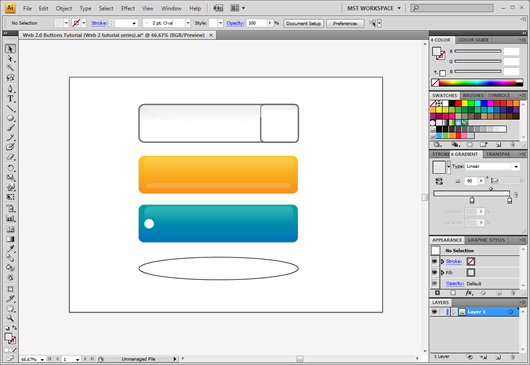Open the stroke weight dropdown

pos(134,23)
